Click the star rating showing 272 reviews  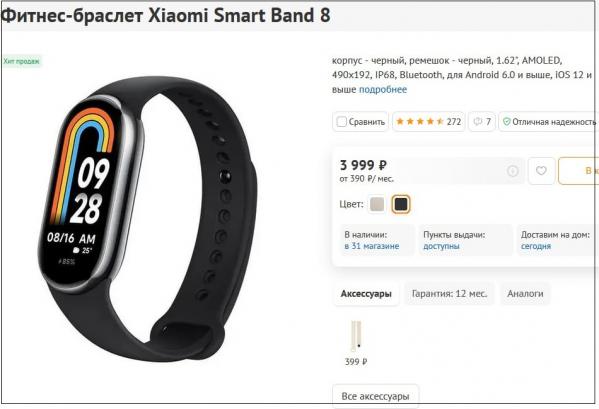429,121
